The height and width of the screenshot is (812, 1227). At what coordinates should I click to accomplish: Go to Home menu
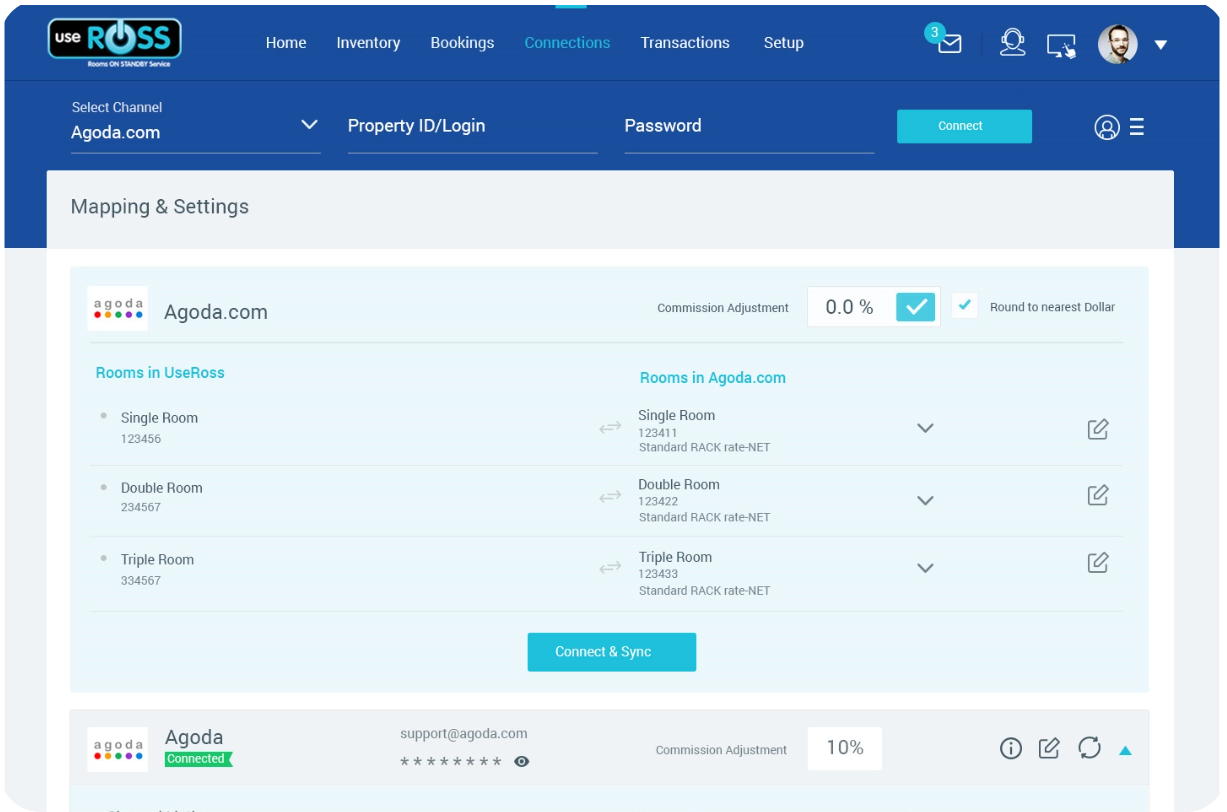[286, 43]
